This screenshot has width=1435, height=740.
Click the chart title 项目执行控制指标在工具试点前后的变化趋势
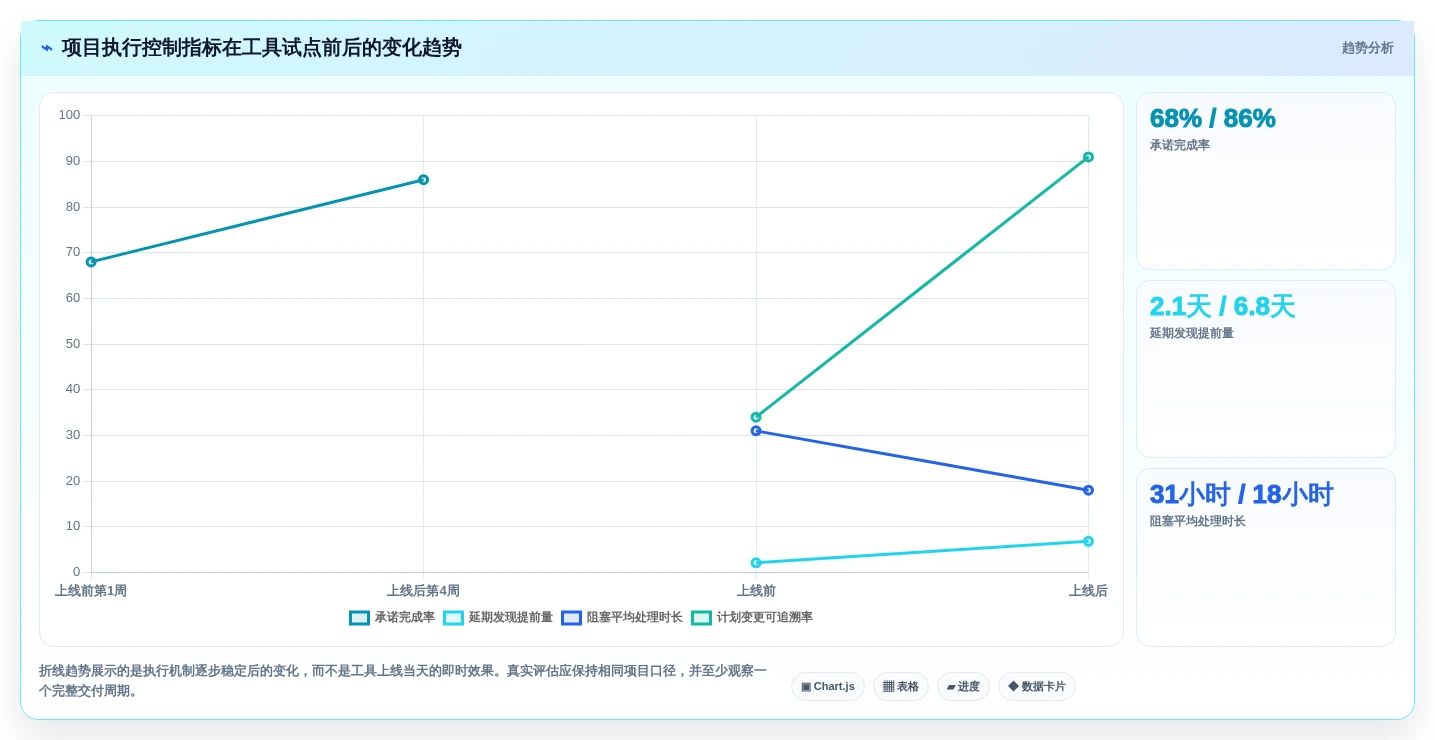[x=262, y=48]
